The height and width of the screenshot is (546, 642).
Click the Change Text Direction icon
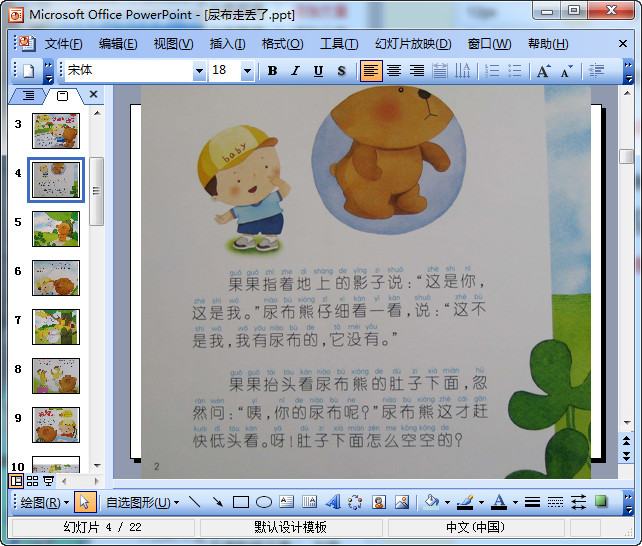point(463,71)
